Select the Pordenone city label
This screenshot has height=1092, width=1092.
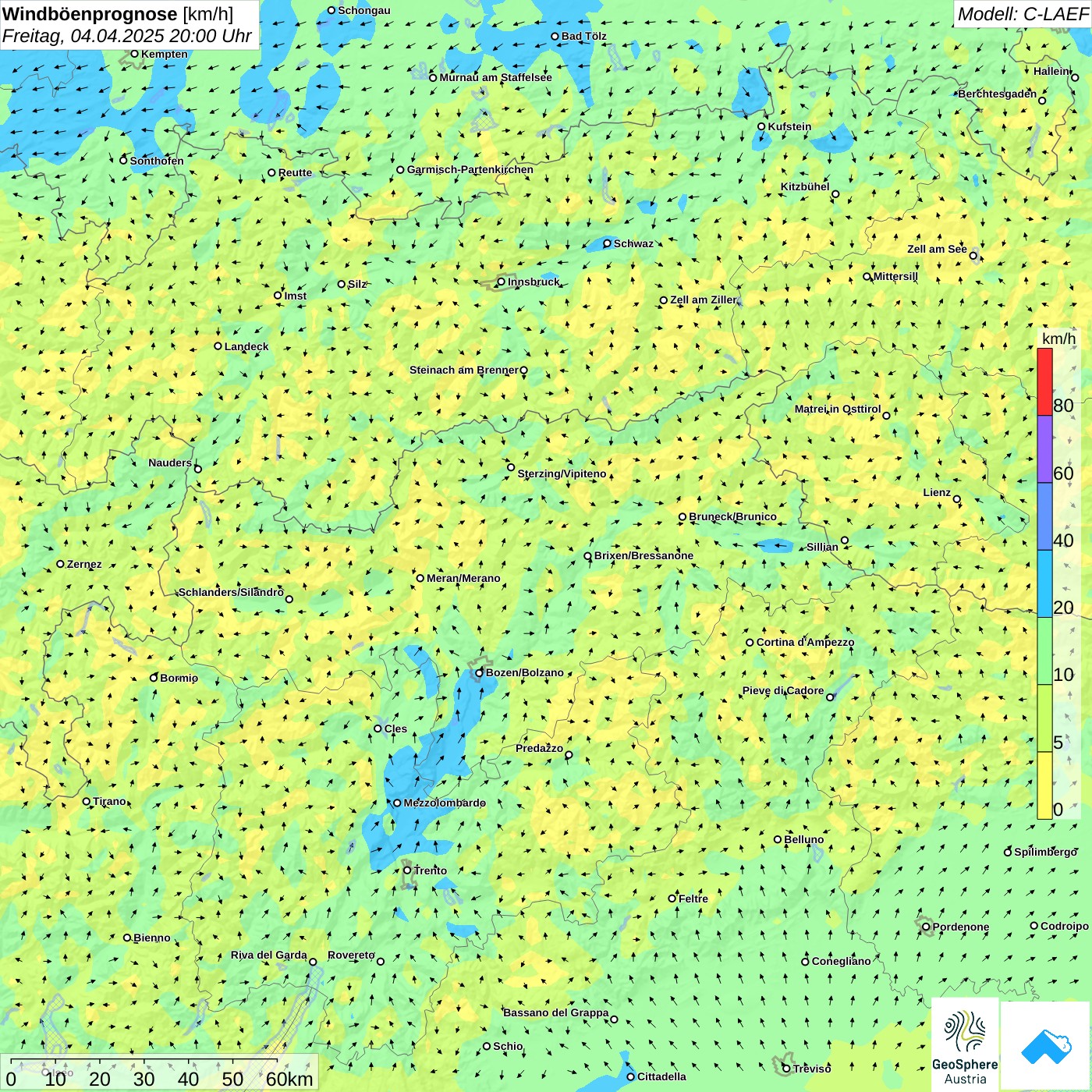pyautogui.click(x=961, y=927)
